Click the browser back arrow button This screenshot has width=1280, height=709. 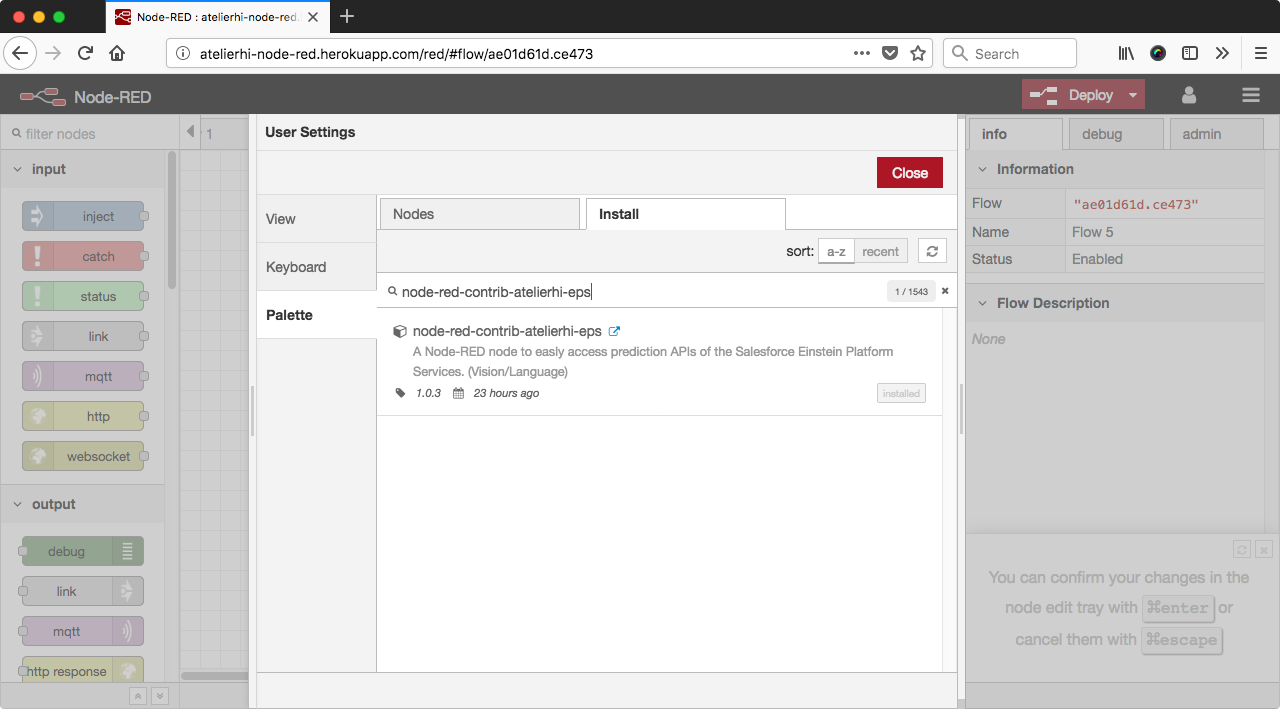click(20, 53)
